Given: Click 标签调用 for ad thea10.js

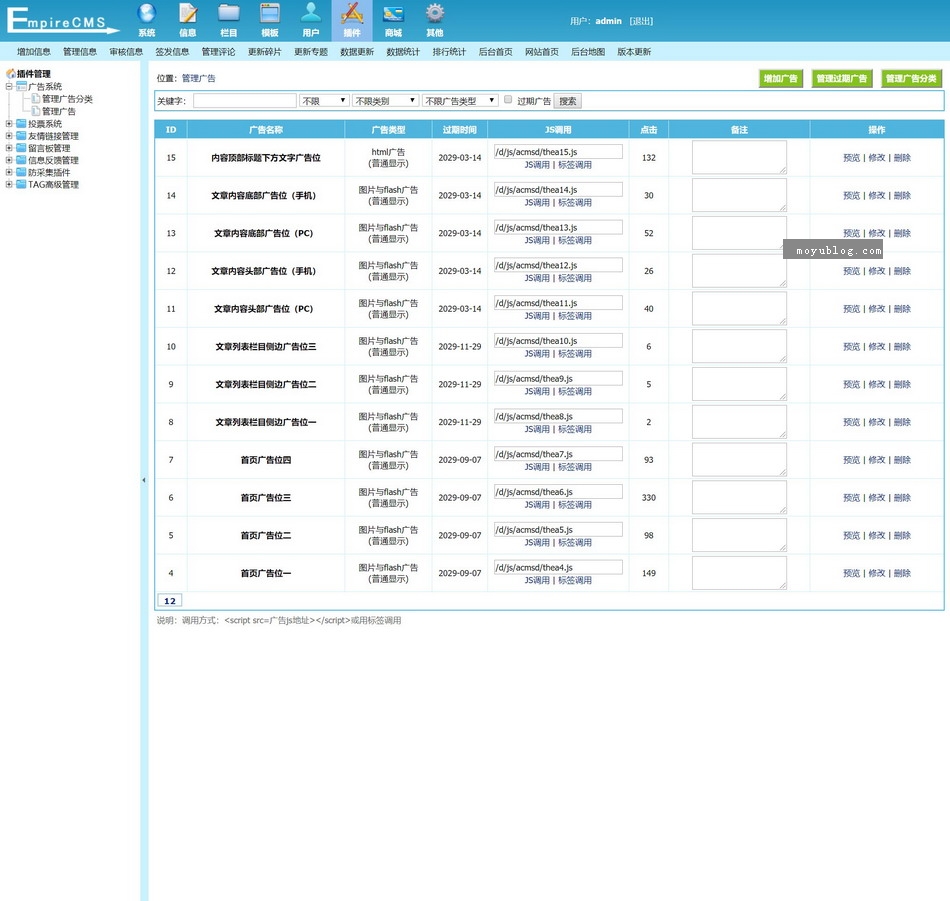Looking at the screenshot, I should (x=575, y=354).
